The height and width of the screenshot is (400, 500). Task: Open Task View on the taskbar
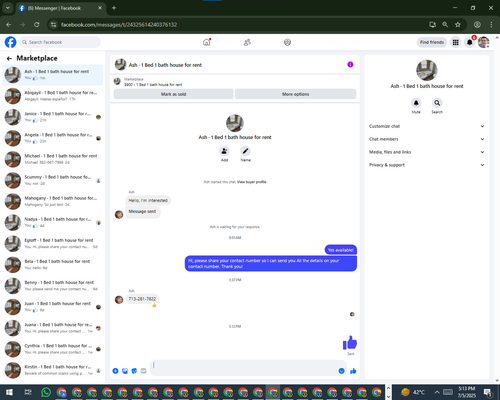point(28,392)
